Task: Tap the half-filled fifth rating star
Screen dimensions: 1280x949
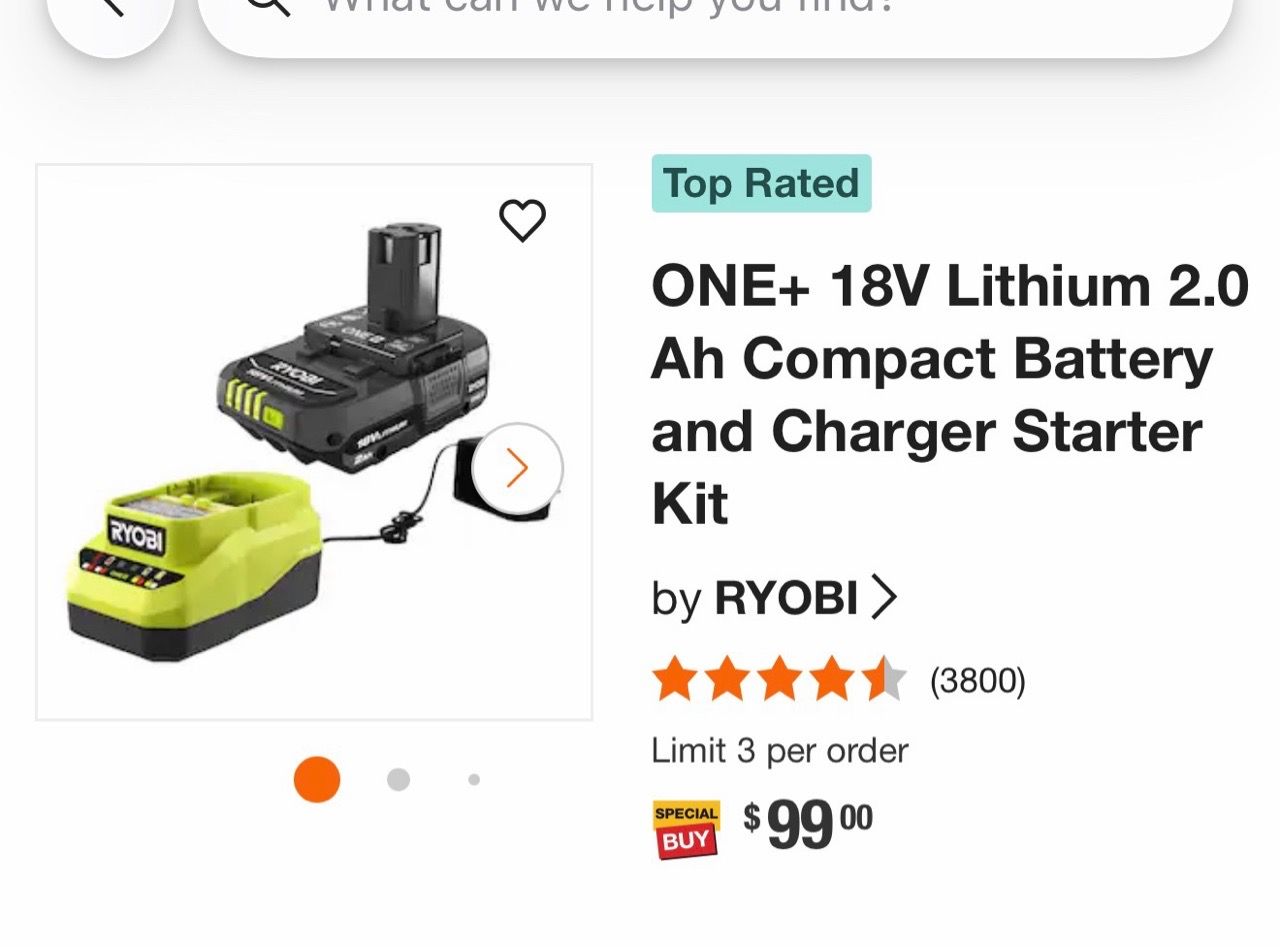Action: 885,679
